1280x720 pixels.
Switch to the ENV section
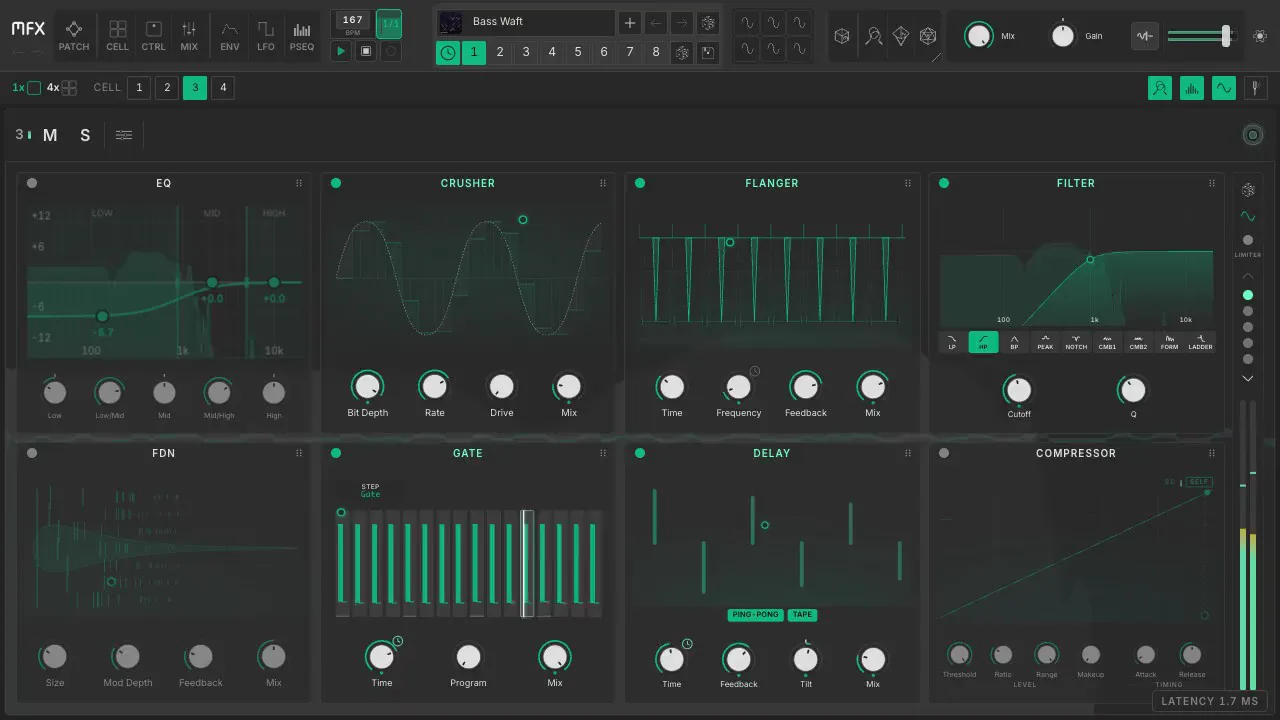[x=230, y=35]
